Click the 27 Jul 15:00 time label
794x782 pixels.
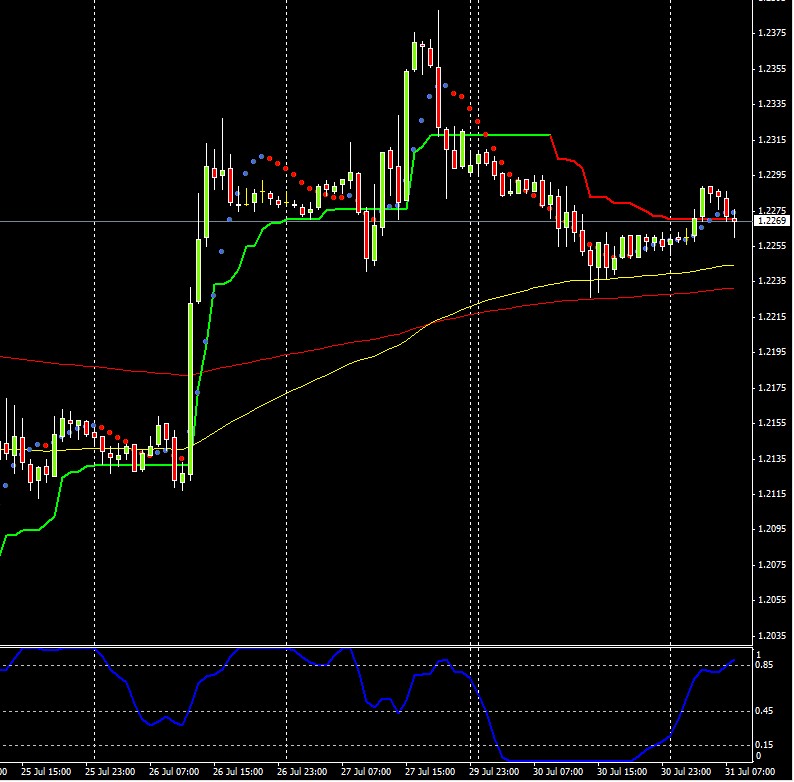pos(430,772)
